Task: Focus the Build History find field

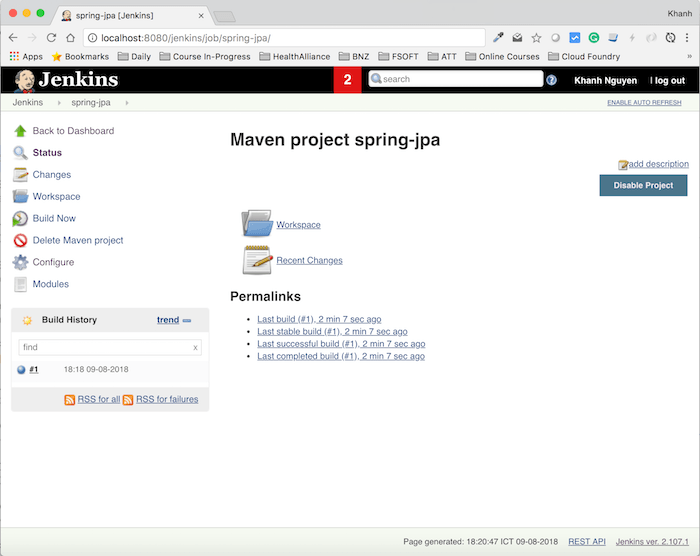Action: tap(110, 347)
